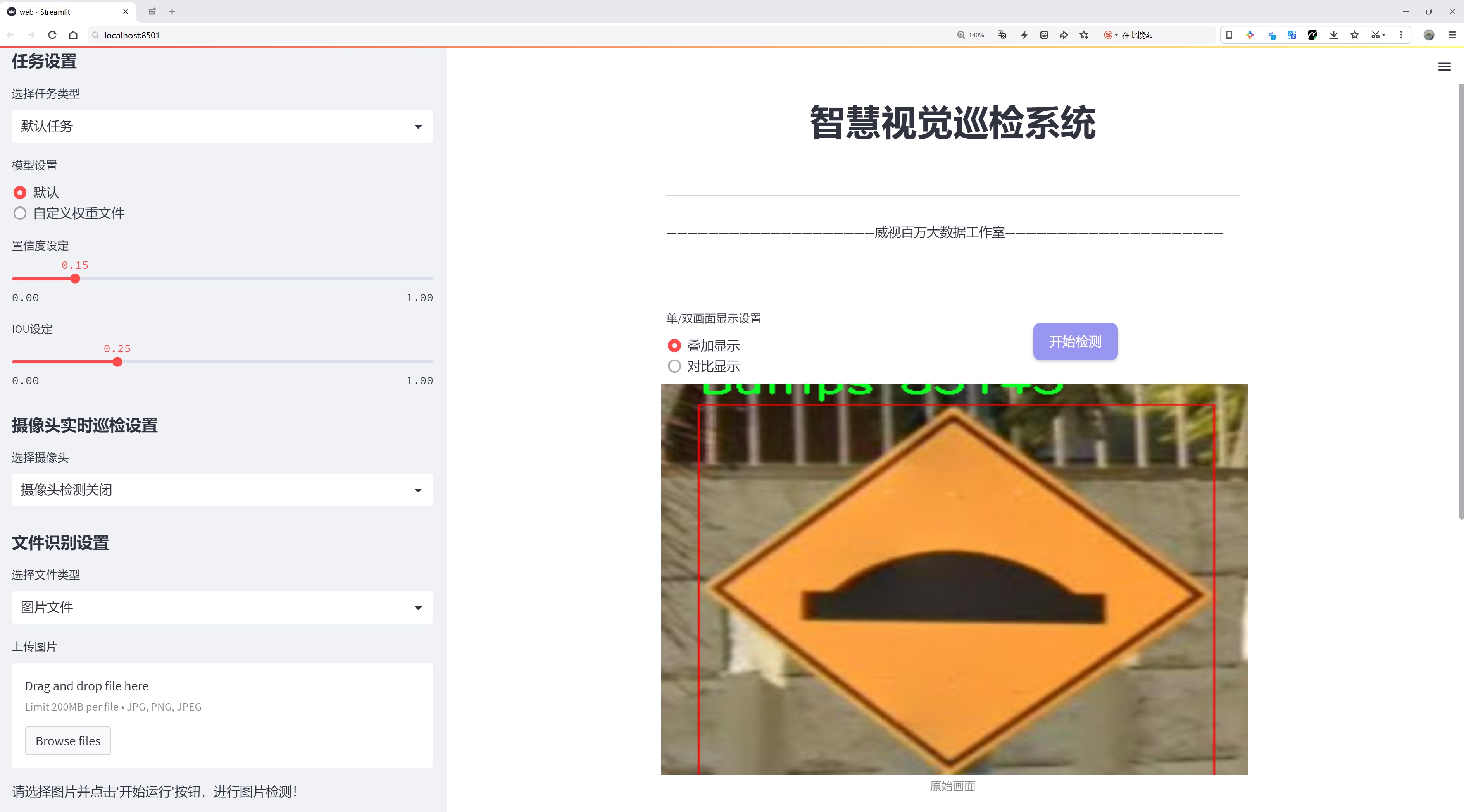This screenshot has height=812, width=1464.
Task: Open the 图片文件 file type dropdown
Action: tap(222, 607)
